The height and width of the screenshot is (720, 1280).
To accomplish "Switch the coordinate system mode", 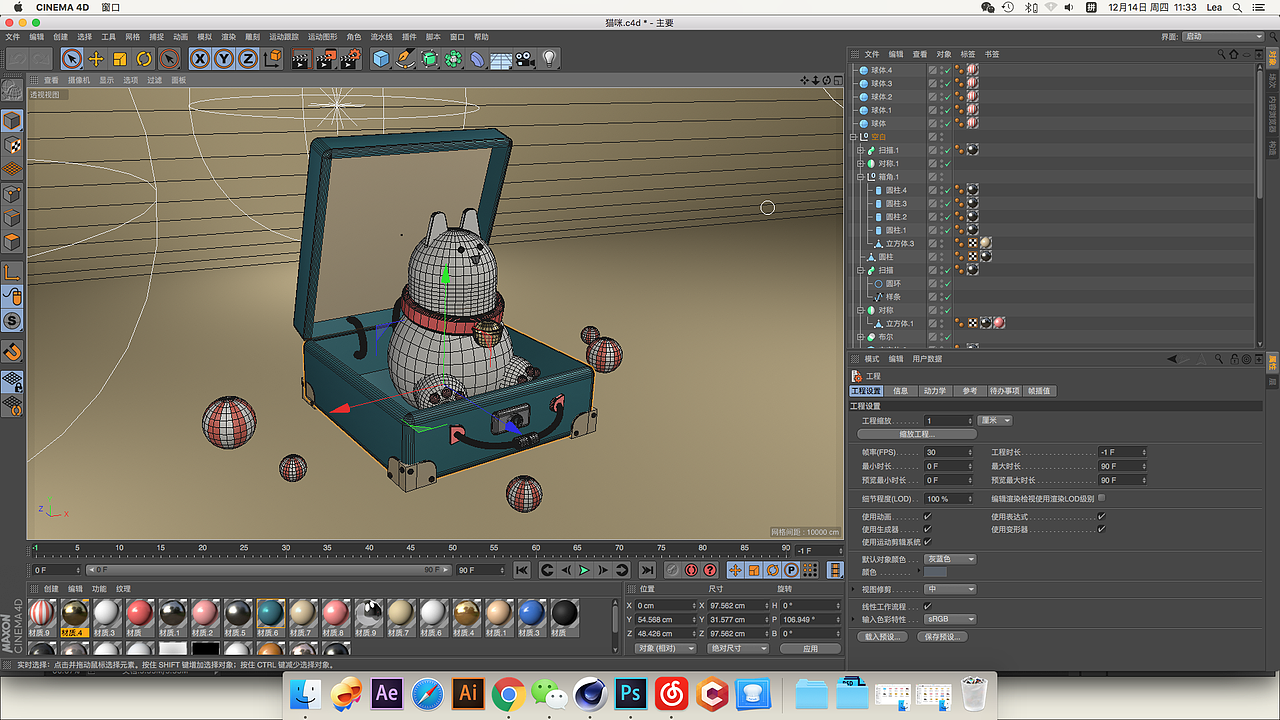I will point(273,59).
